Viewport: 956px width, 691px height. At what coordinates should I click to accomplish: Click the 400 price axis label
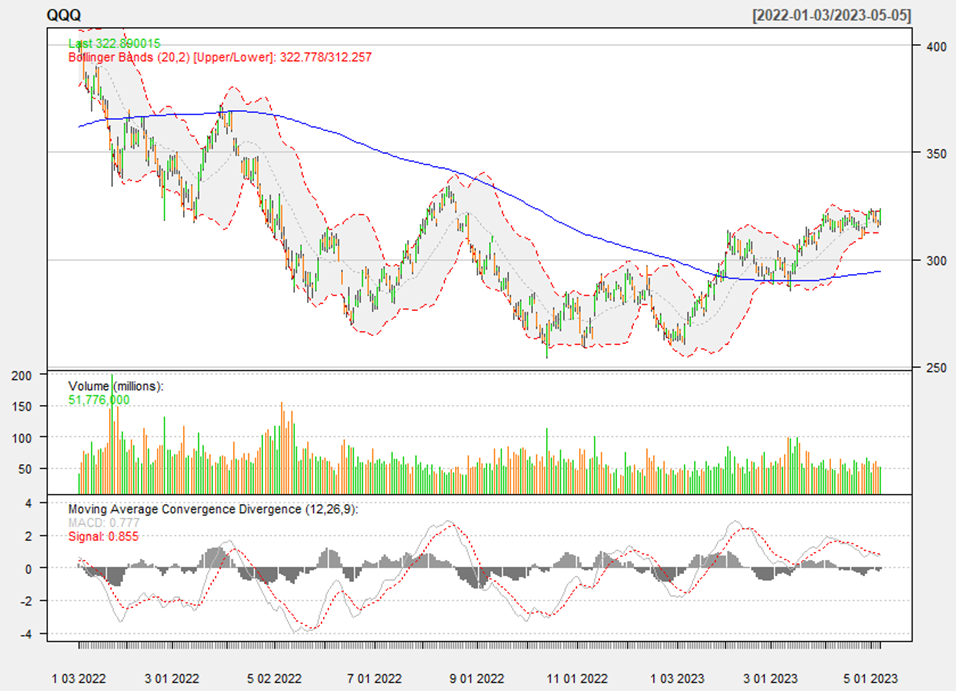[936, 46]
